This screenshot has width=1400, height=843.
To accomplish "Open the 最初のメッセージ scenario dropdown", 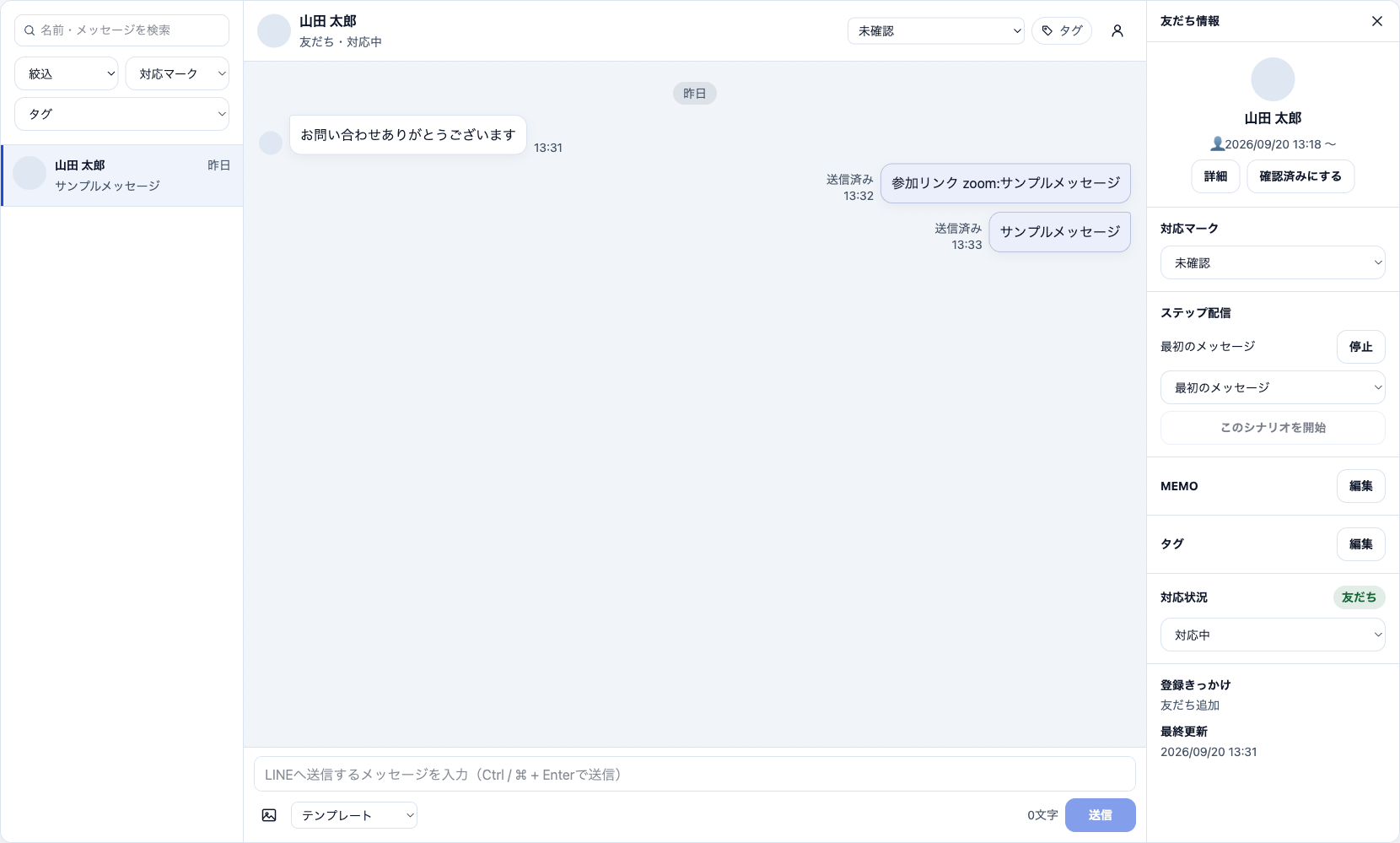I will coord(1273,387).
